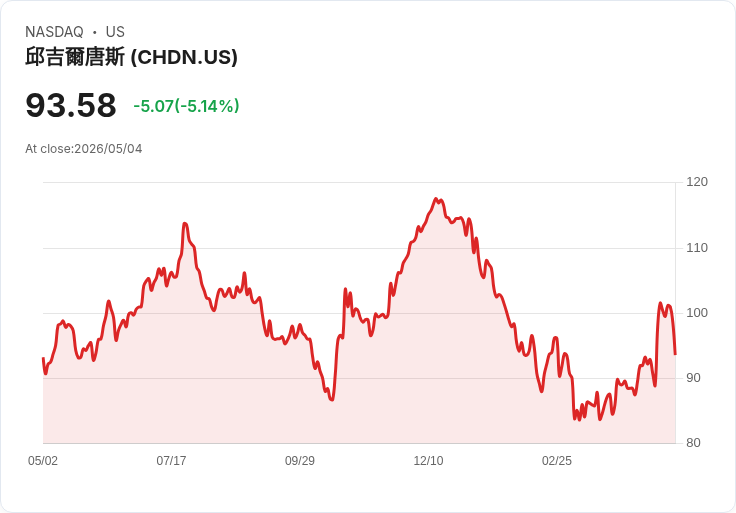The image size is (736, 513).
Task: Click the 90 price axis label
Action: (693, 378)
